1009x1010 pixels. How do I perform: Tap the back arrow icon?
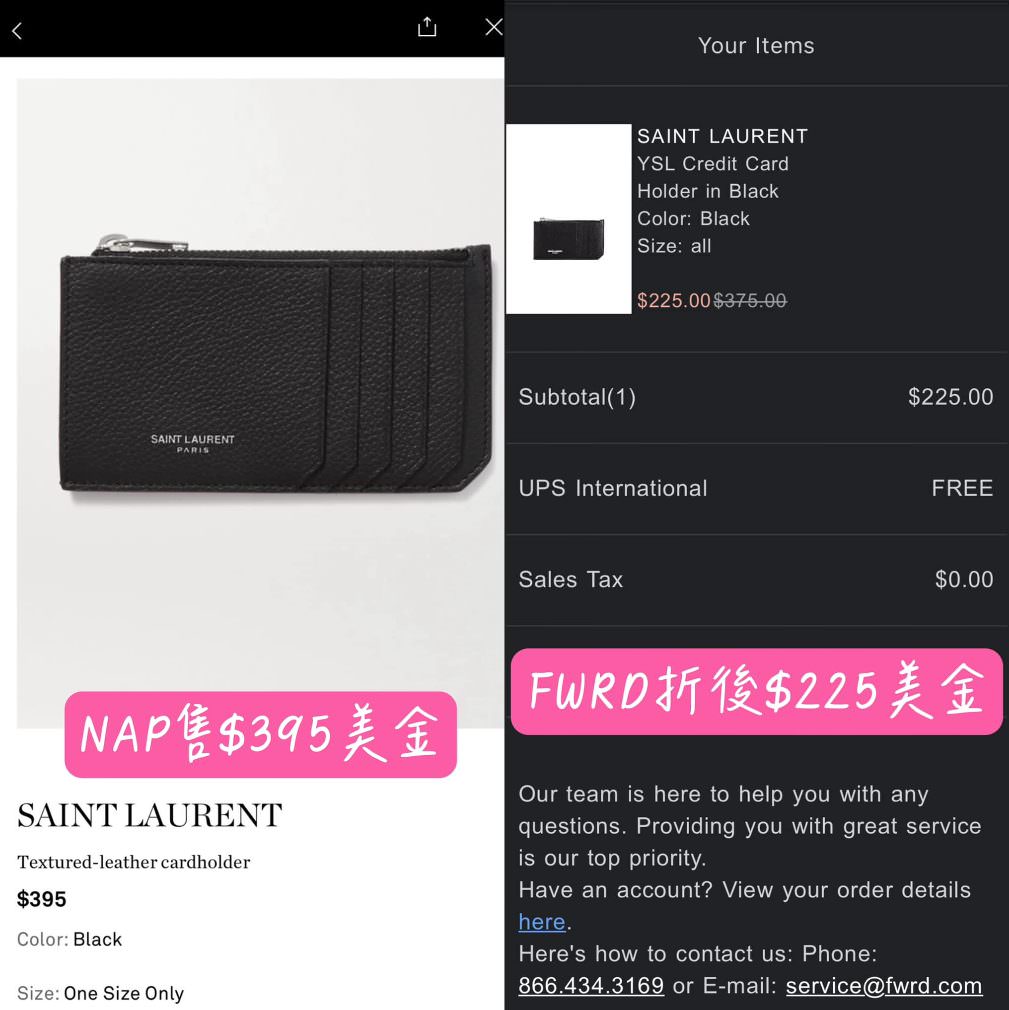(x=17, y=31)
